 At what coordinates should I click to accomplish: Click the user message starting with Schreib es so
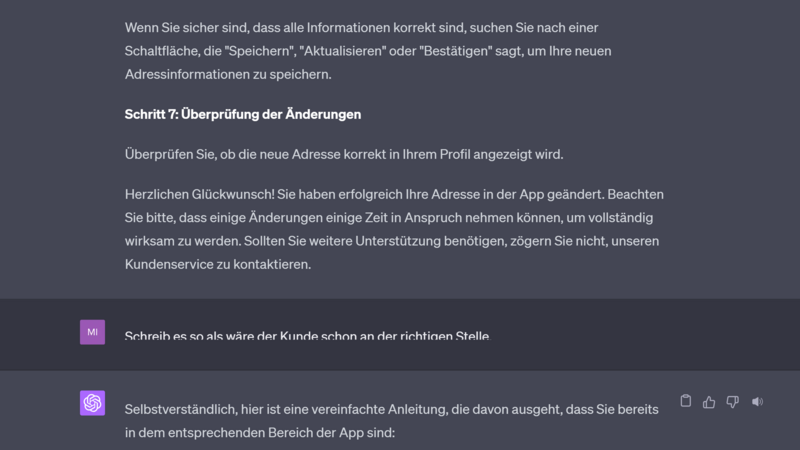point(307,336)
